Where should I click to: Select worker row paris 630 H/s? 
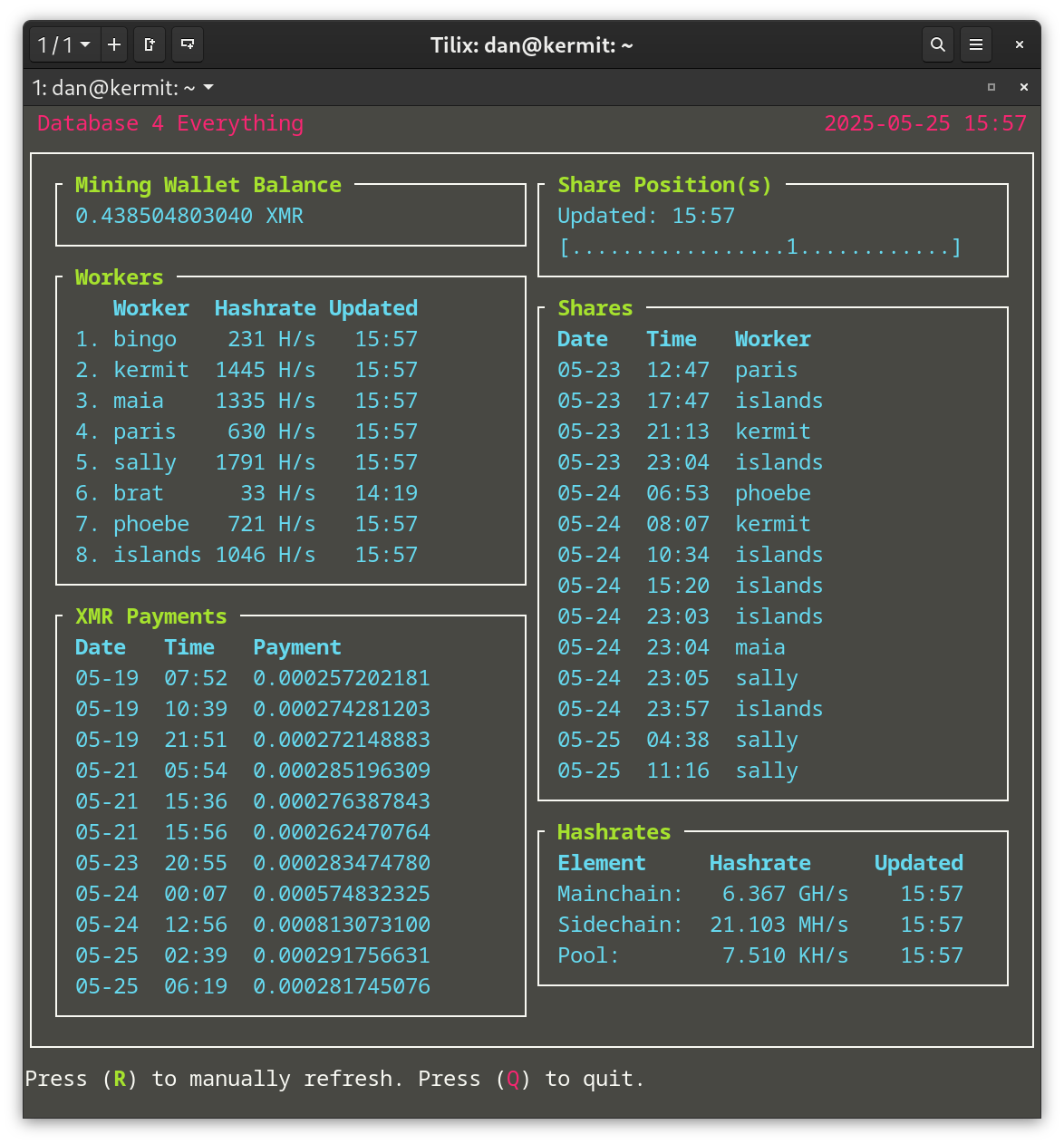(x=247, y=431)
